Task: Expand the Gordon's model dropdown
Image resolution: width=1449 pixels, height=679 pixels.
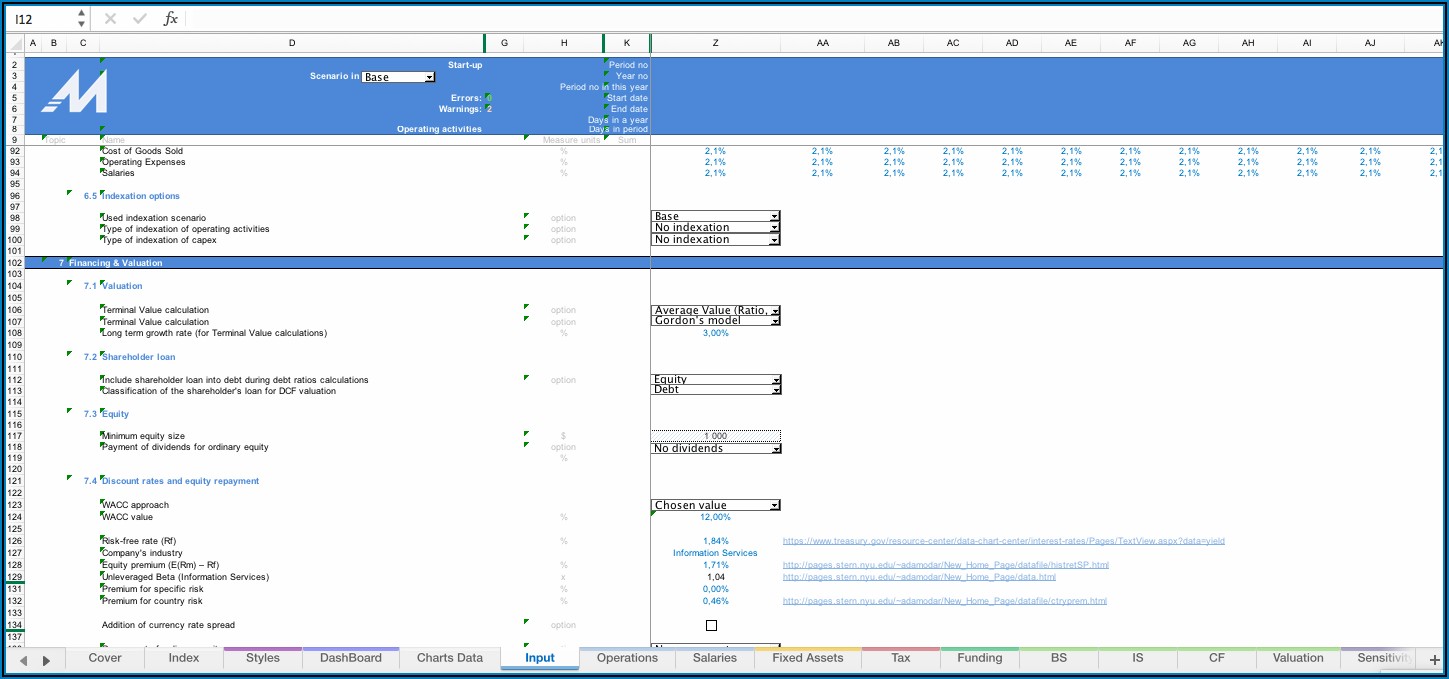Action: point(774,321)
